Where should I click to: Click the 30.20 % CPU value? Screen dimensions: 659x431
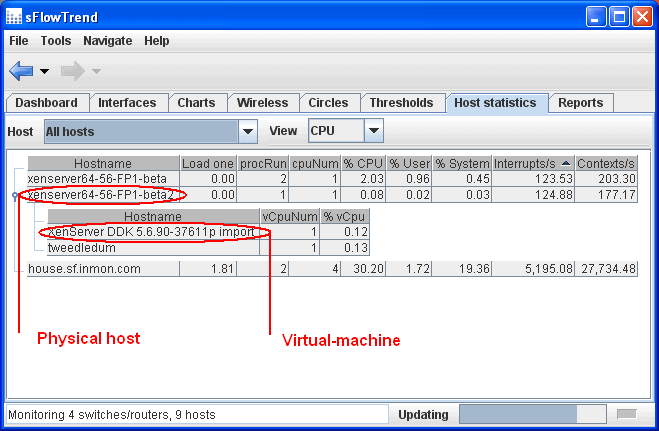click(x=368, y=269)
